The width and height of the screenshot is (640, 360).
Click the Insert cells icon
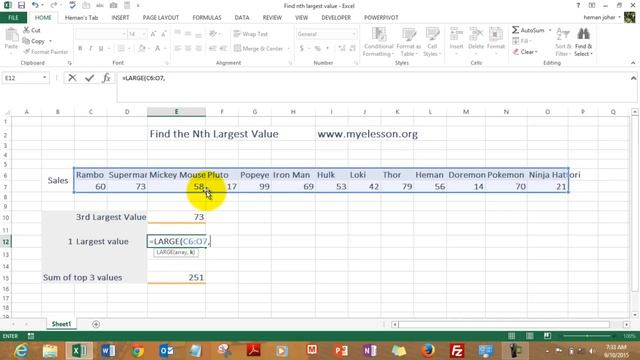456,34
